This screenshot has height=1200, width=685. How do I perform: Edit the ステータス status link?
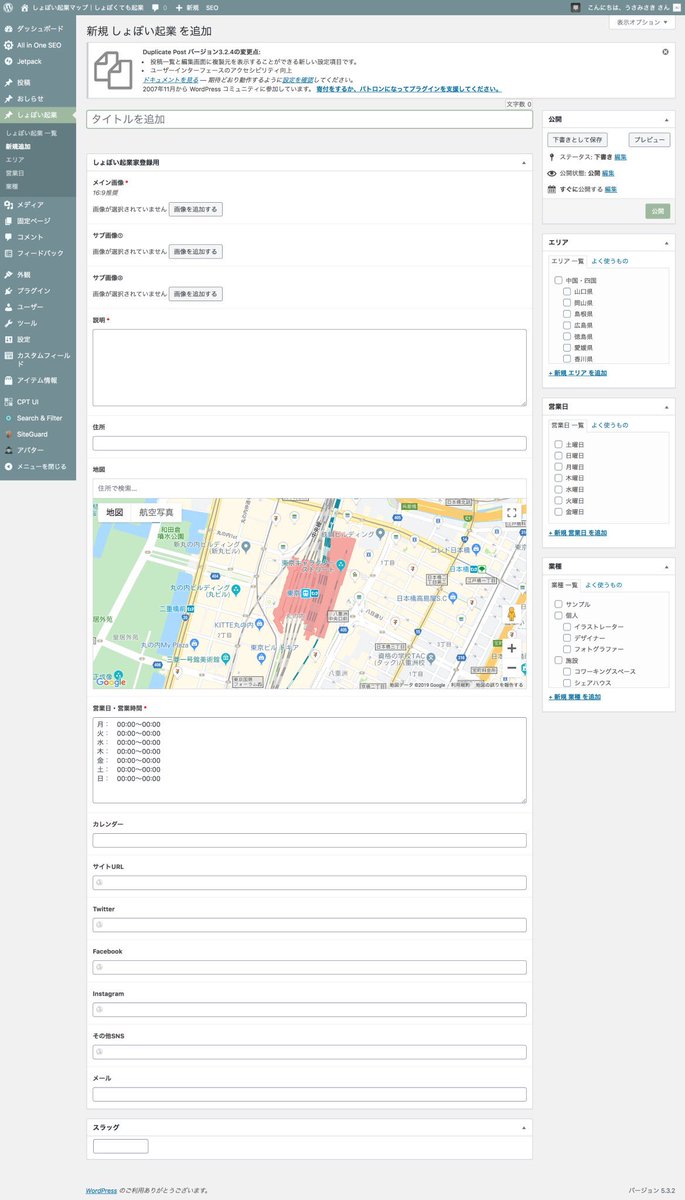pyautogui.click(x=621, y=157)
